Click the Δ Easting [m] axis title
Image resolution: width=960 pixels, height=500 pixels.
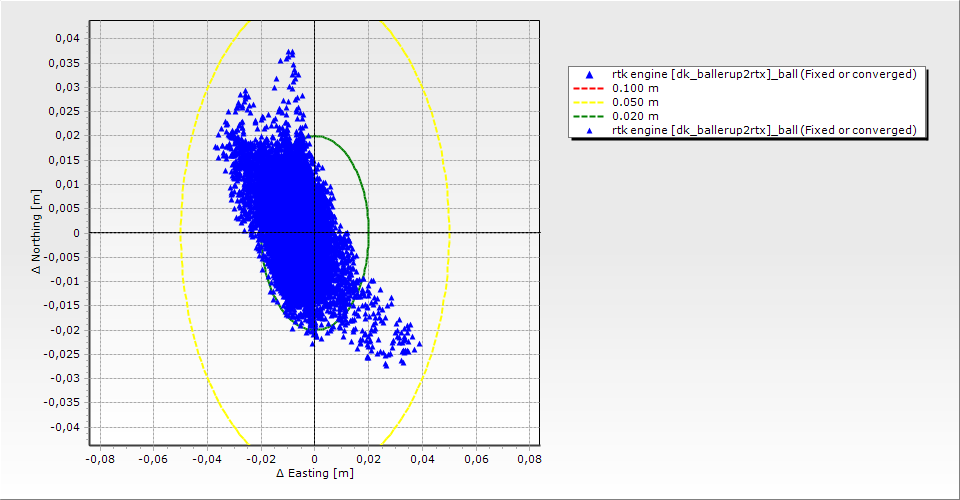point(314,474)
